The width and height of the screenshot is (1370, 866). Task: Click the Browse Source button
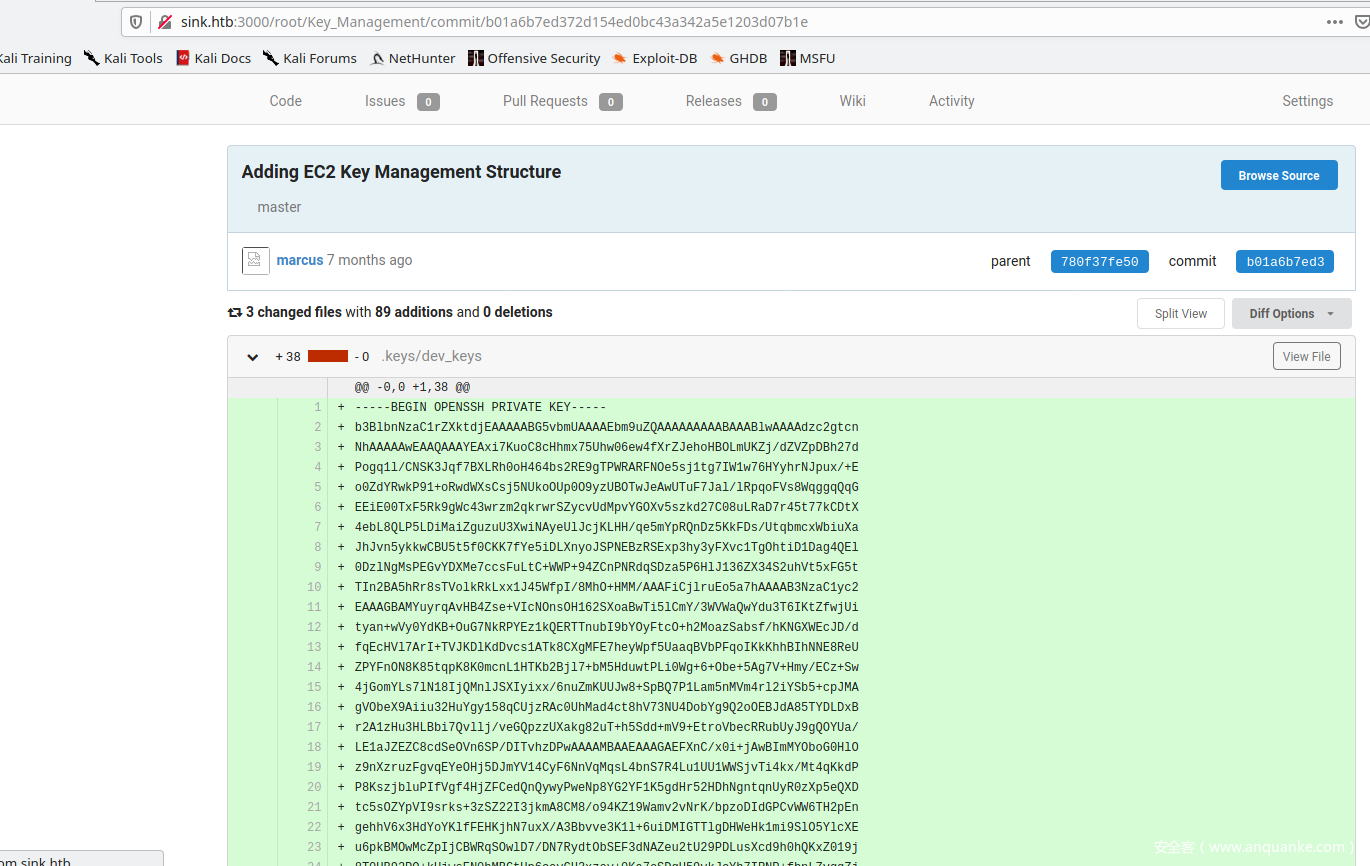1279,175
